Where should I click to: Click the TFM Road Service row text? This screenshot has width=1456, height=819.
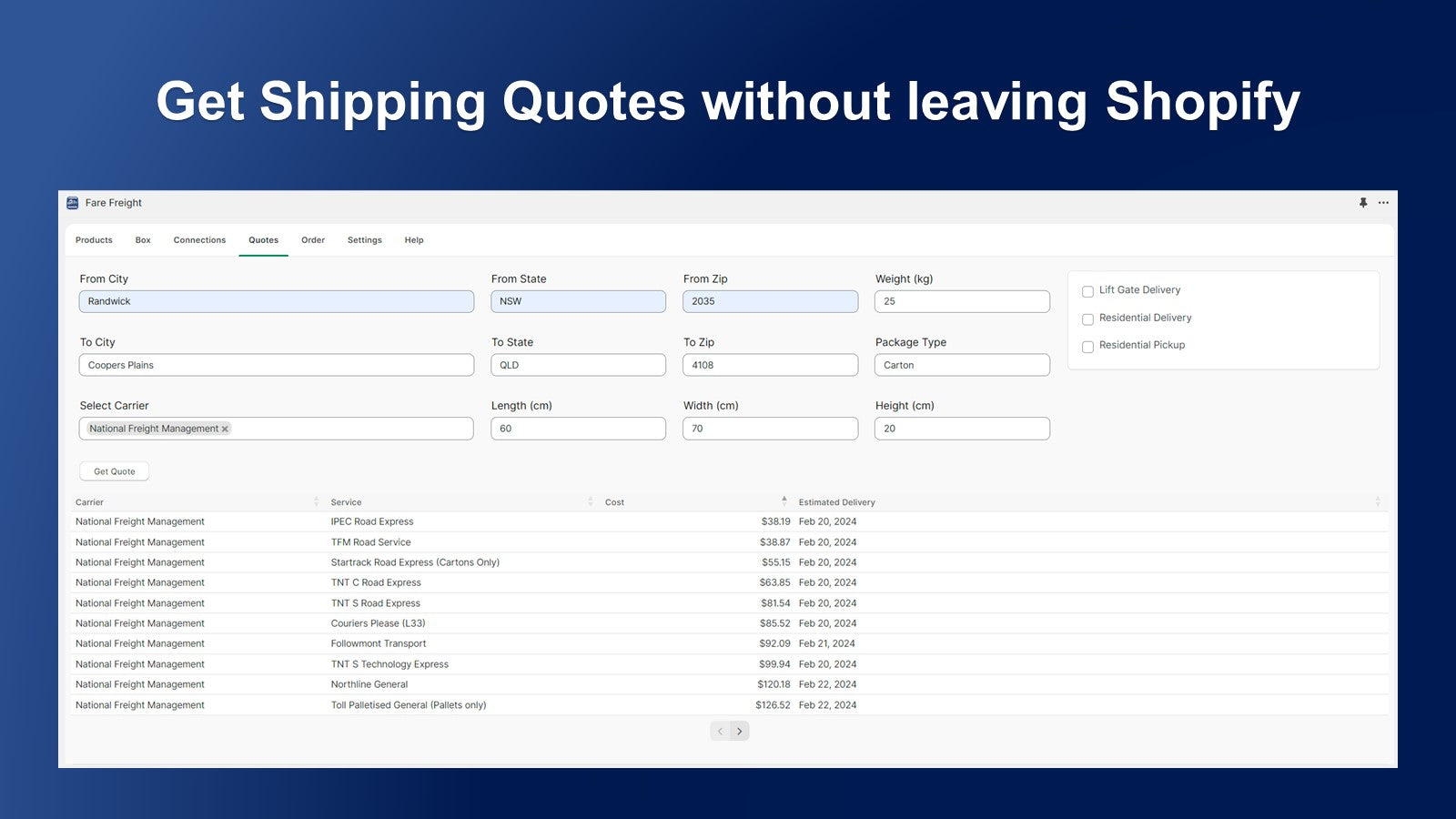tap(370, 542)
